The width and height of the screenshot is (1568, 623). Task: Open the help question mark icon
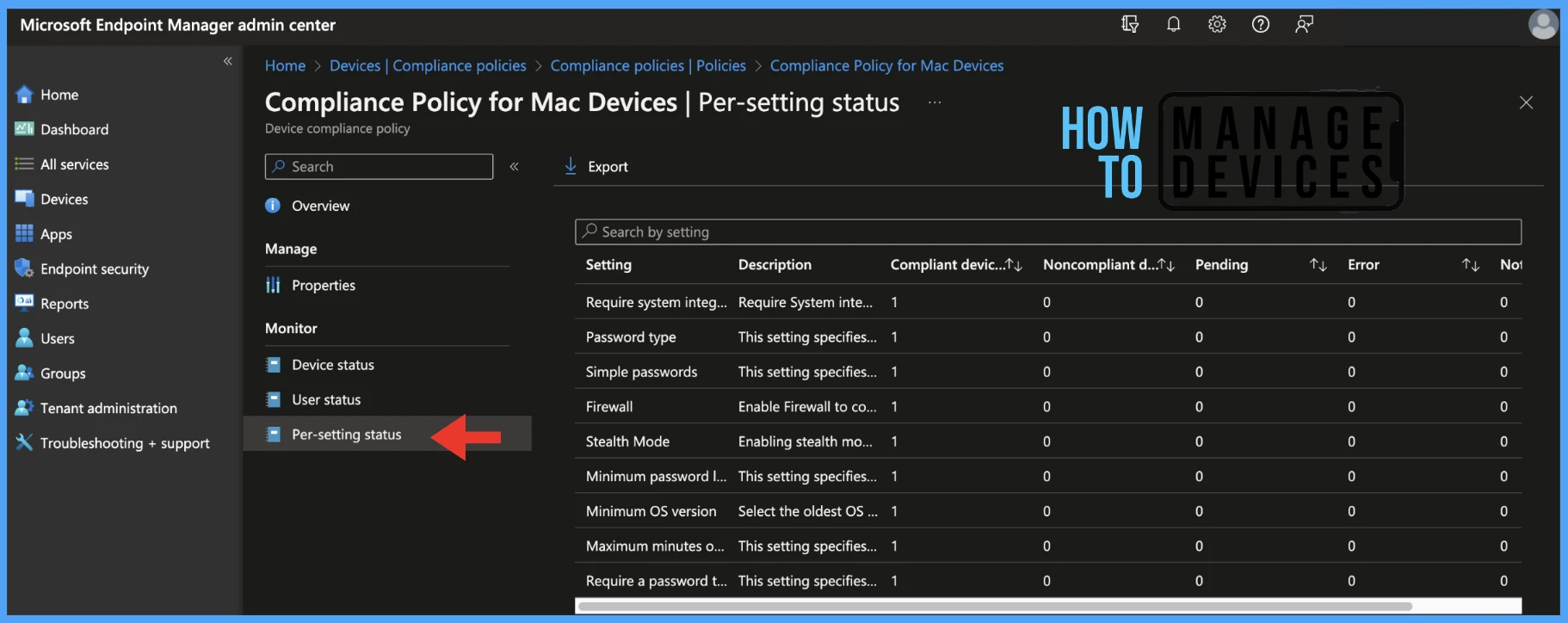point(1261,24)
